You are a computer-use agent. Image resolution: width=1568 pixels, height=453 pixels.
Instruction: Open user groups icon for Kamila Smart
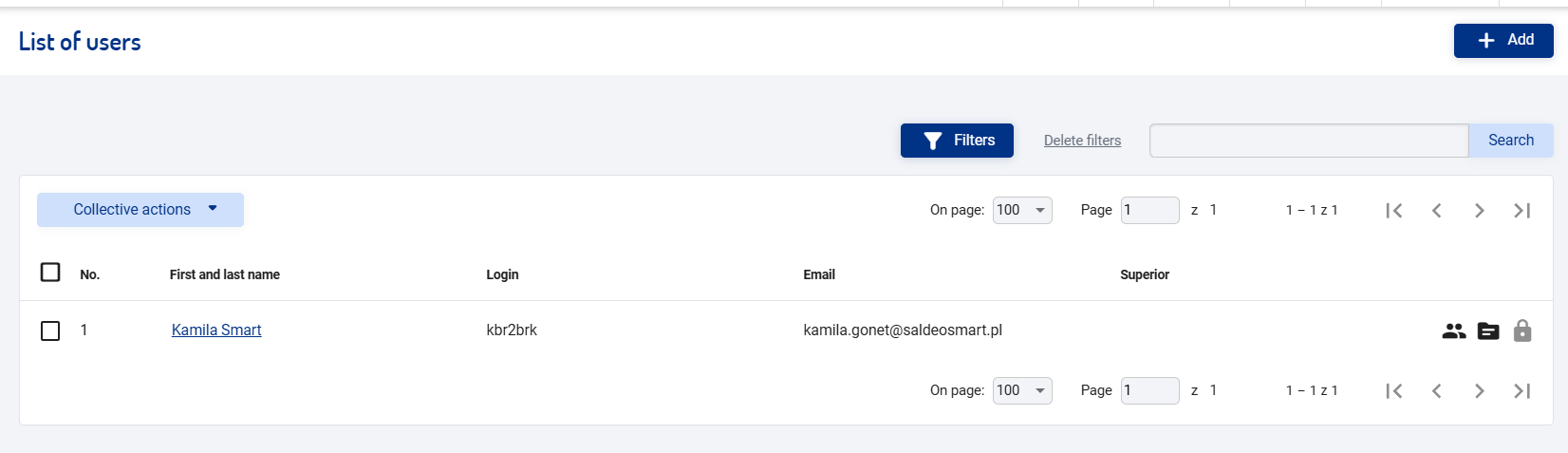[x=1454, y=330]
